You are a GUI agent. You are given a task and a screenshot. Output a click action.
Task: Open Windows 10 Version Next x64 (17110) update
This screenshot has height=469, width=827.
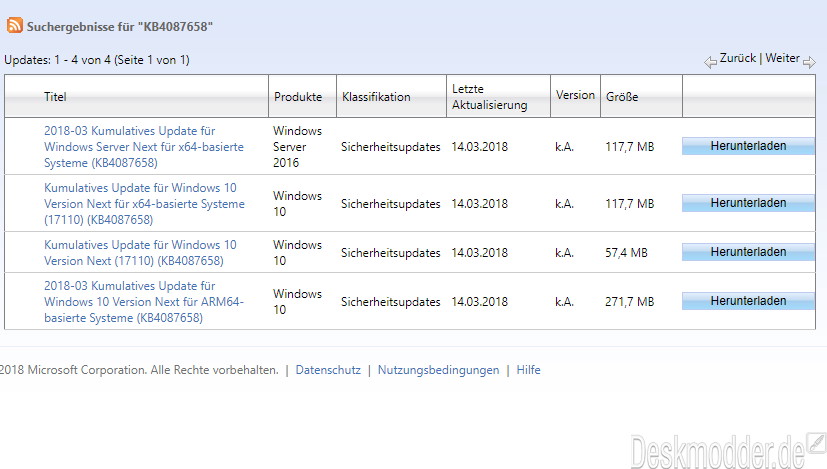click(144, 204)
